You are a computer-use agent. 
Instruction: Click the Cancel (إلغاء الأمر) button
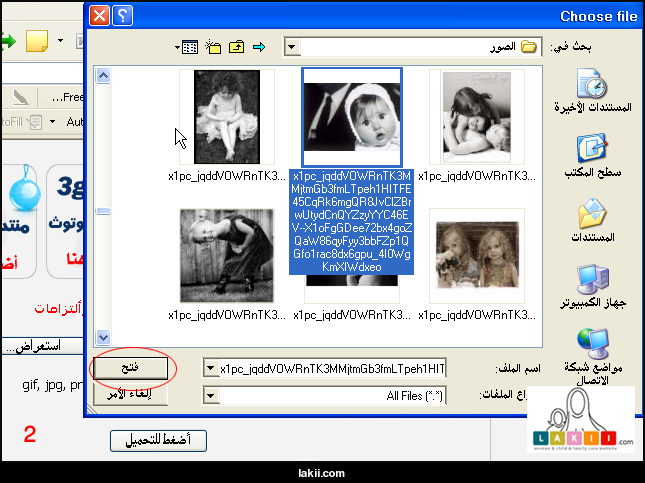[130, 393]
